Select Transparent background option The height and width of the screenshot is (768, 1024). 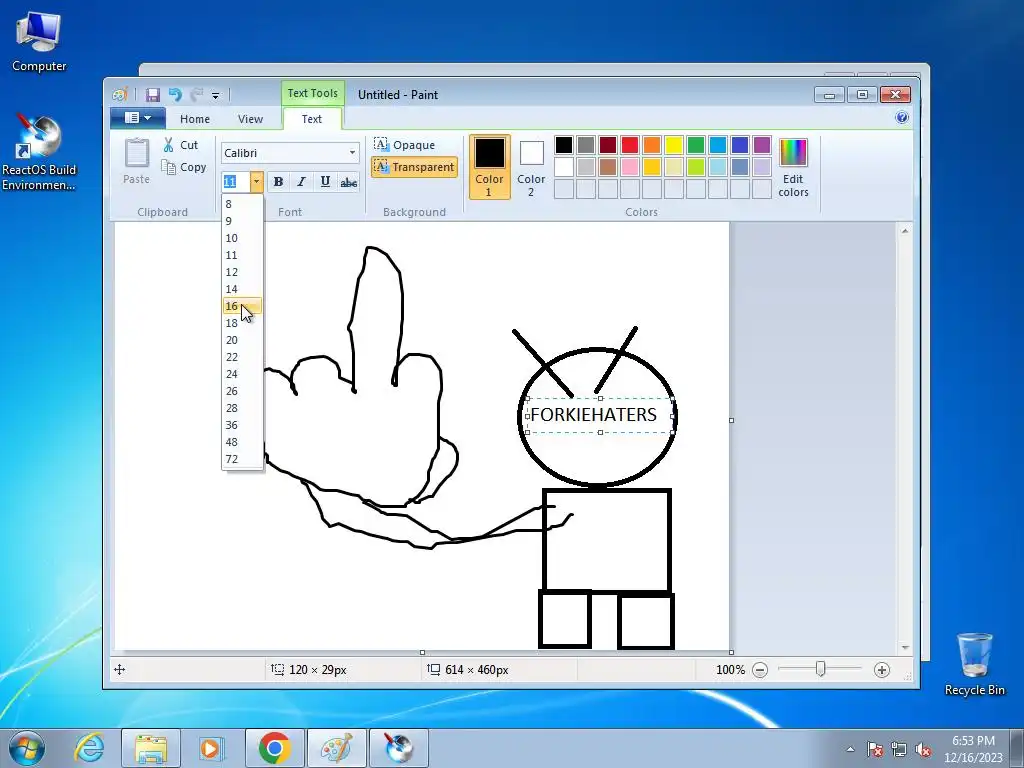click(x=414, y=167)
